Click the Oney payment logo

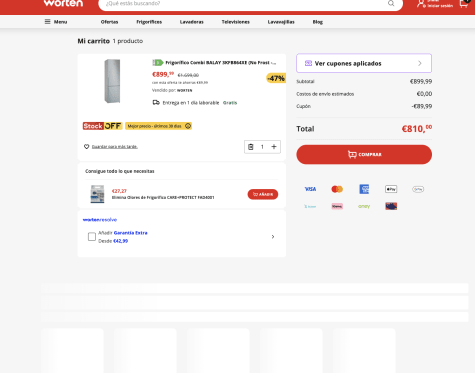click(x=364, y=206)
